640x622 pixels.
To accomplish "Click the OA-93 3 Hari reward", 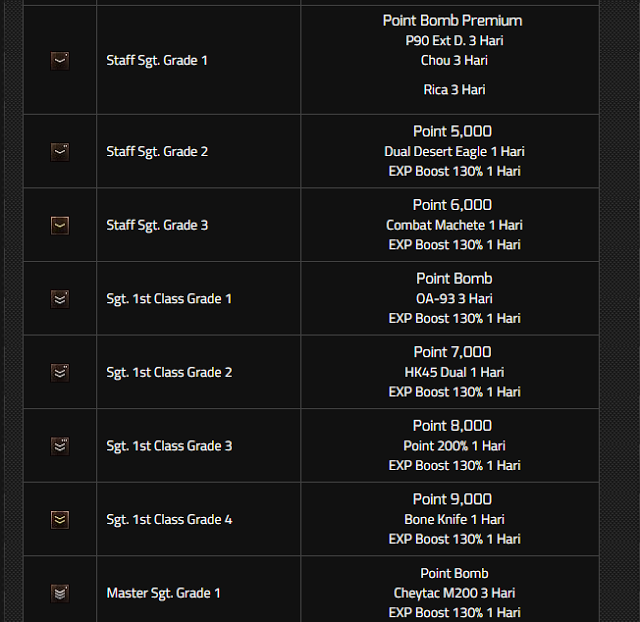I will (454, 299).
